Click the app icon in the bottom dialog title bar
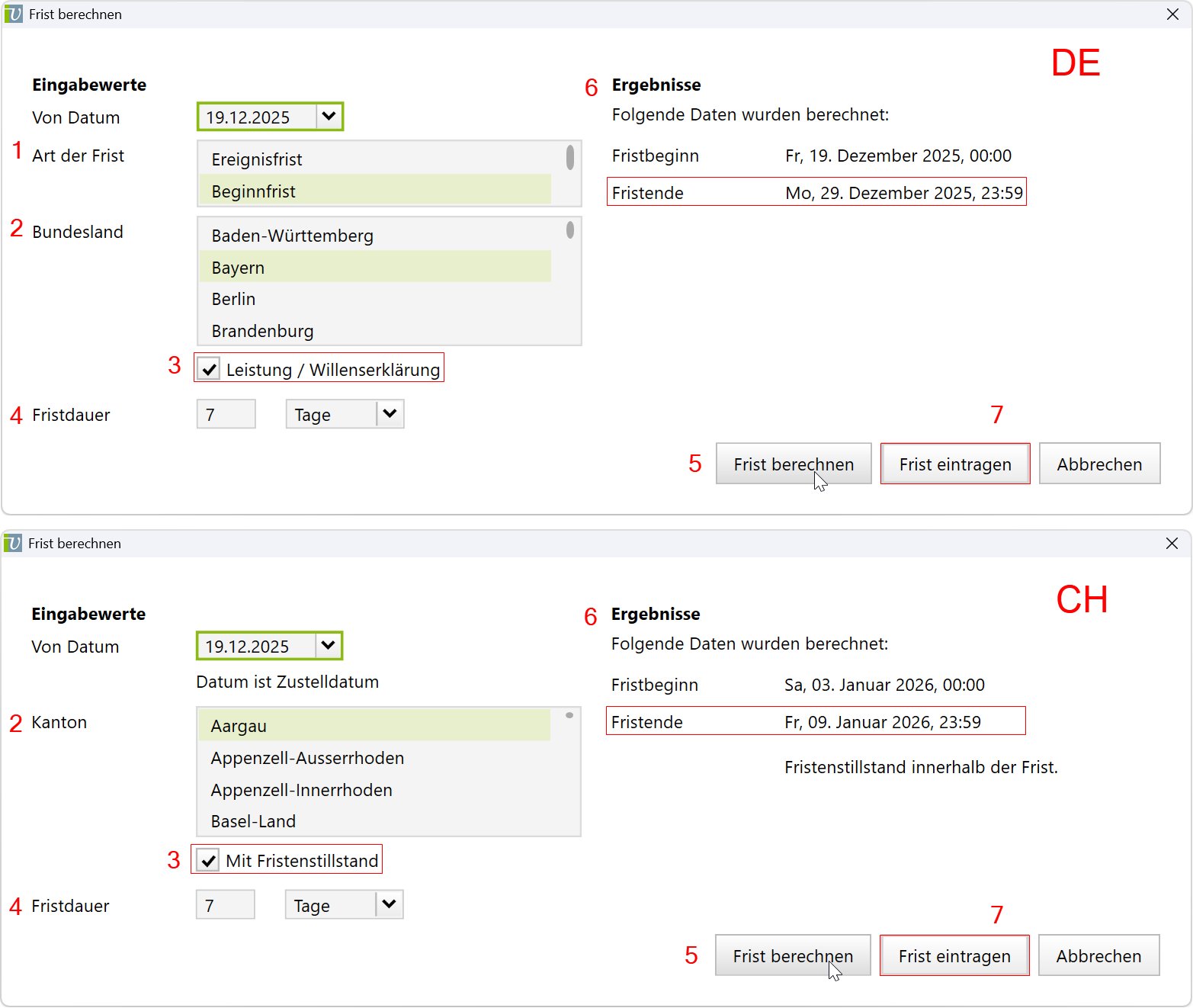The width and height of the screenshot is (1193, 1008). click(14, 544)
